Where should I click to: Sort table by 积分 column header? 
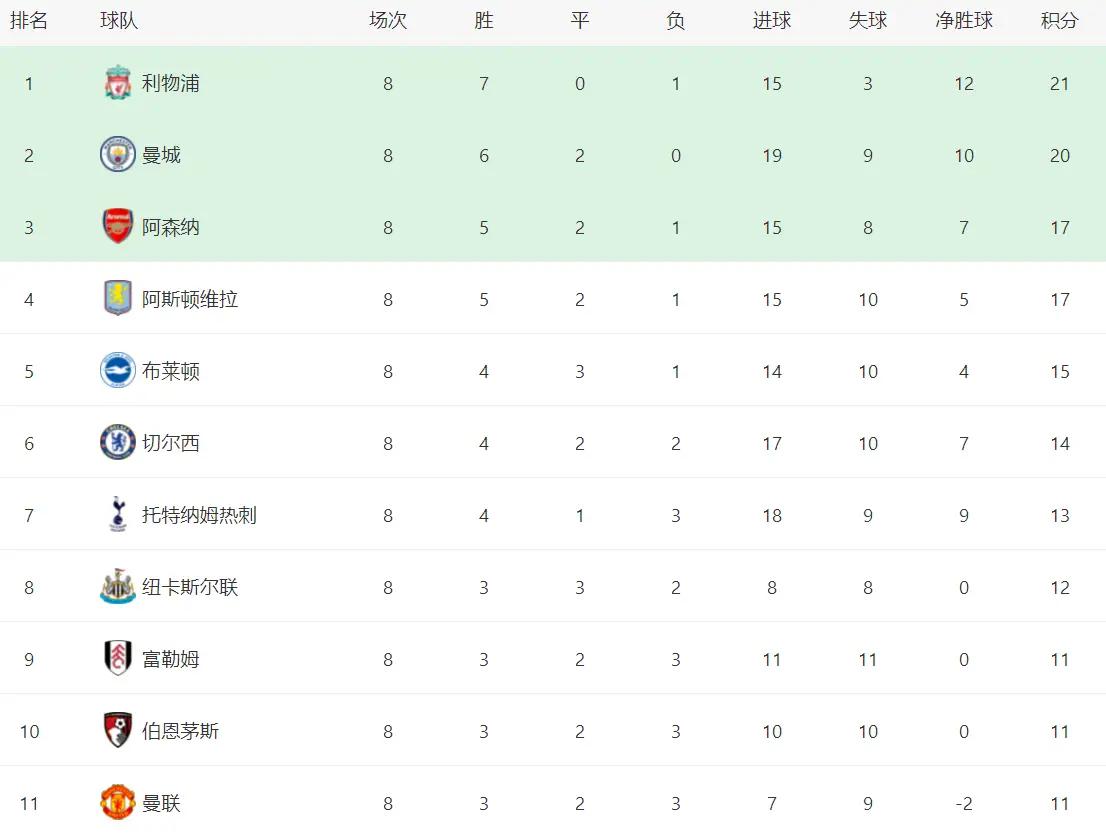(x=1059, y=21)
